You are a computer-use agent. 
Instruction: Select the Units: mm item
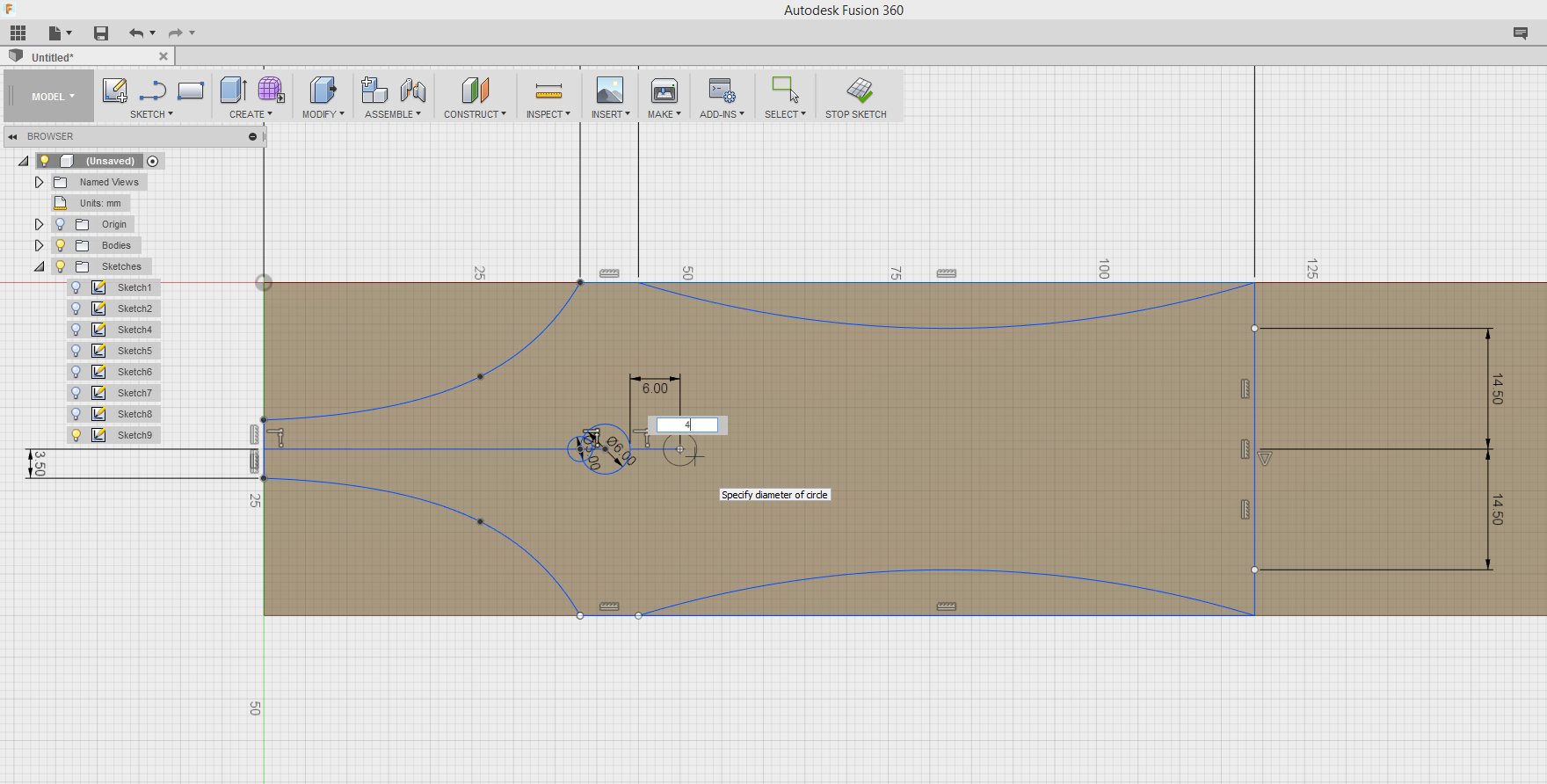pyautogui.click(x=100, y=203)
